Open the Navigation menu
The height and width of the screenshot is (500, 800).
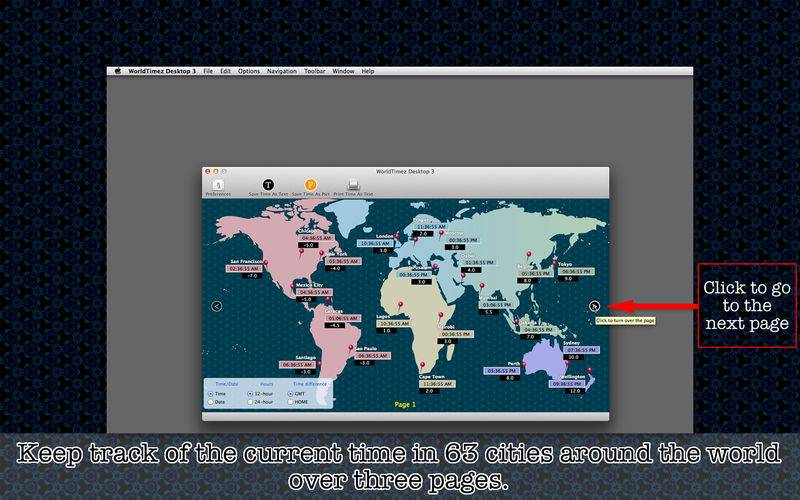pyautogui.click(x=282, y=71)
